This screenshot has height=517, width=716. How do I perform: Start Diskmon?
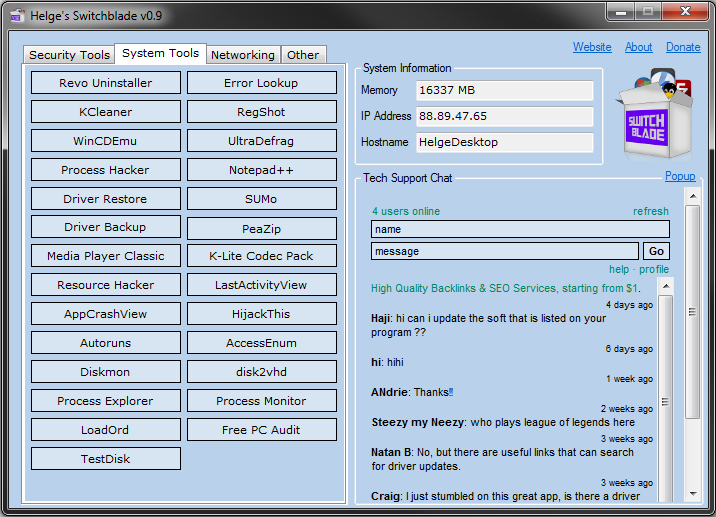coord(105,372)
